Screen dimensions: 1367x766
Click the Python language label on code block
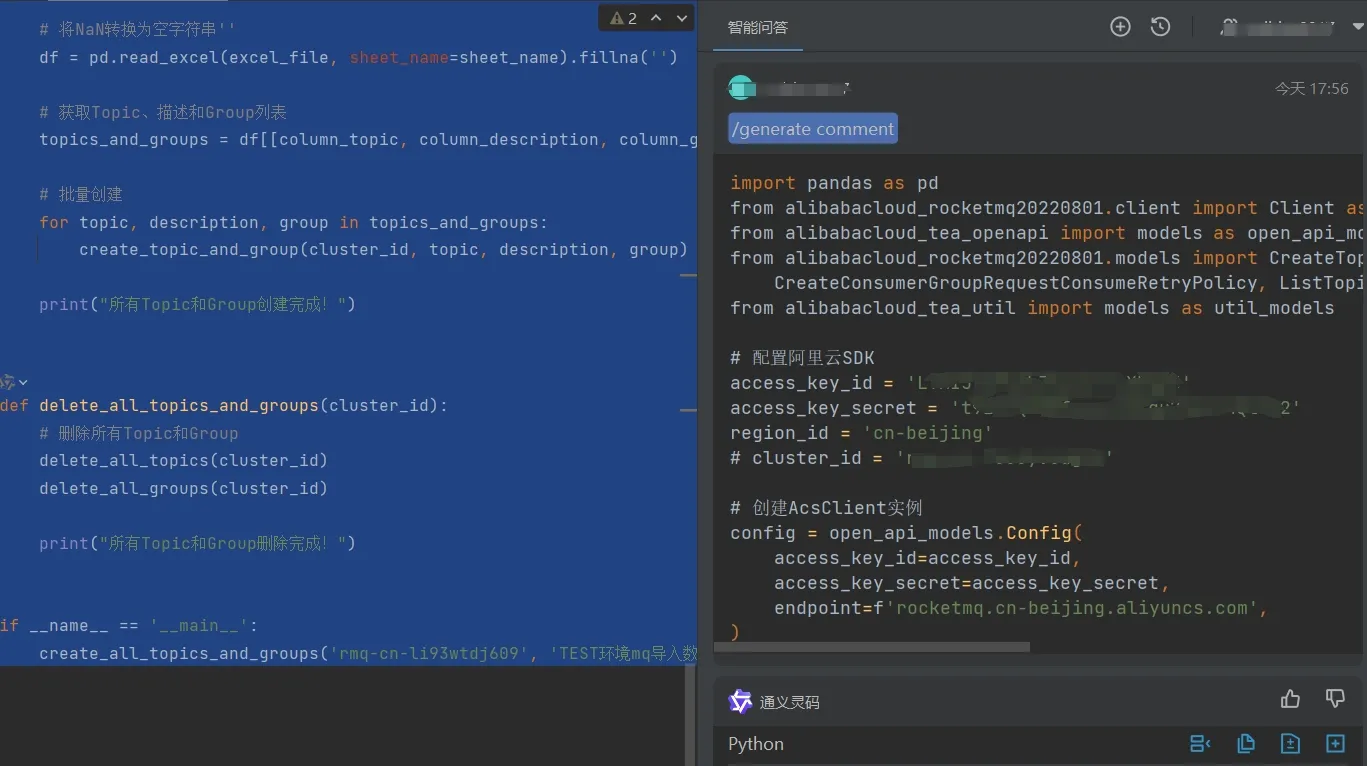[x=756, y=744]
